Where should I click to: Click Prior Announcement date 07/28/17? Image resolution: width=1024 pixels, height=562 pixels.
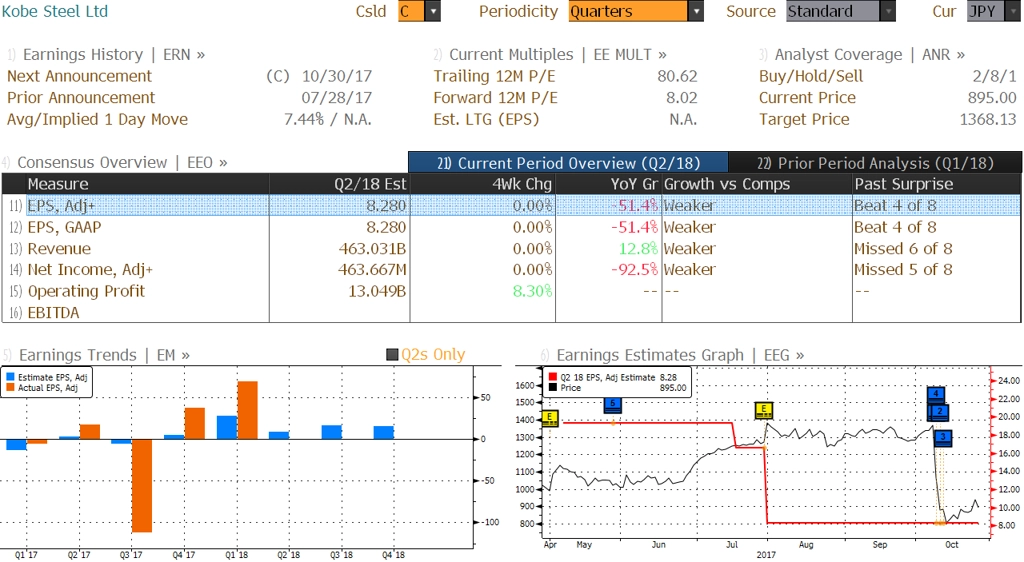click(x=337, y=98)
